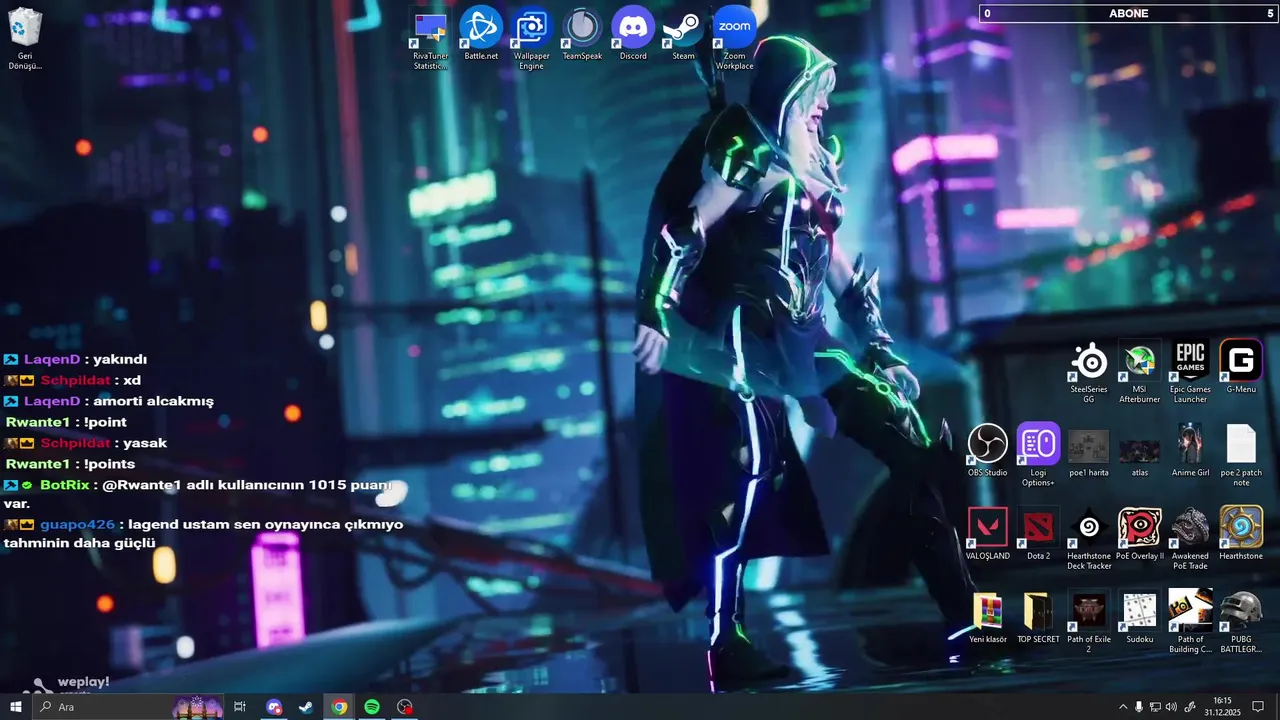This screenshot has height=720, width=1280.
Task: Select the Hearthstone game shortcut
Action: click(x=1241, y=533)
